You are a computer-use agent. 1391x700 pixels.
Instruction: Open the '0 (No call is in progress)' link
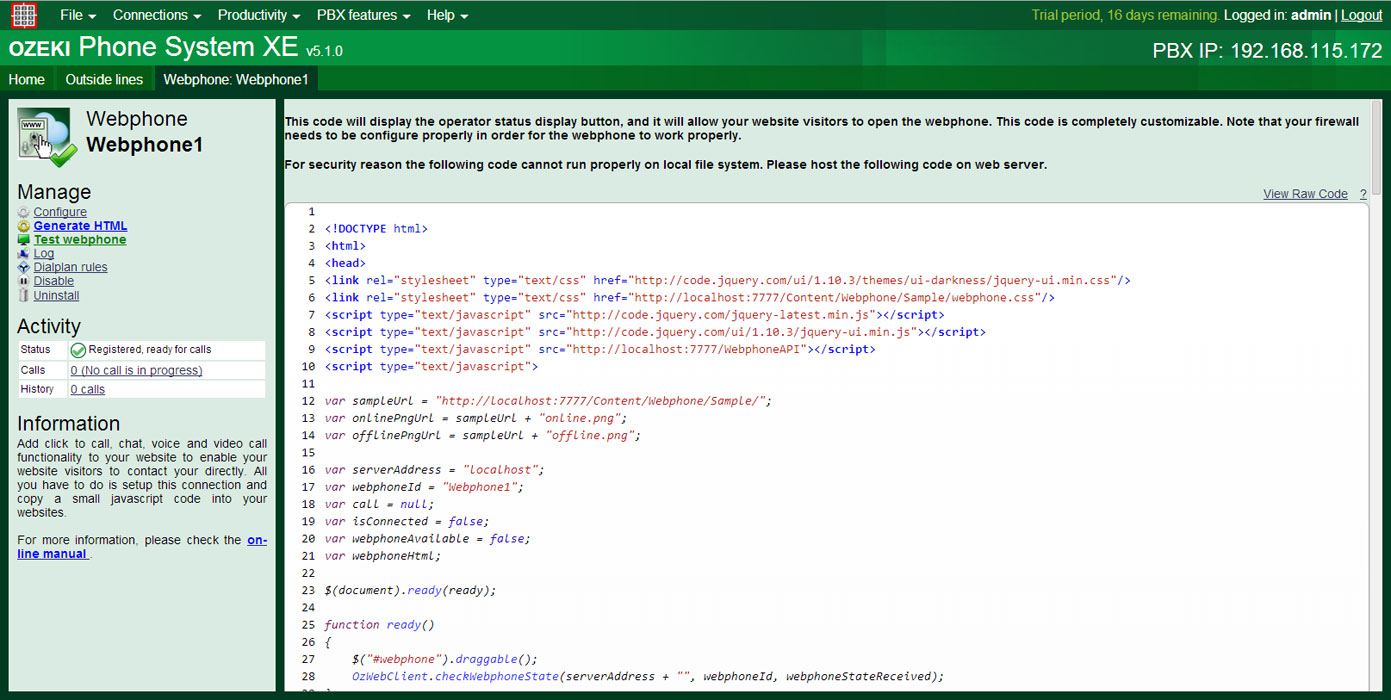tap(136, 370)
